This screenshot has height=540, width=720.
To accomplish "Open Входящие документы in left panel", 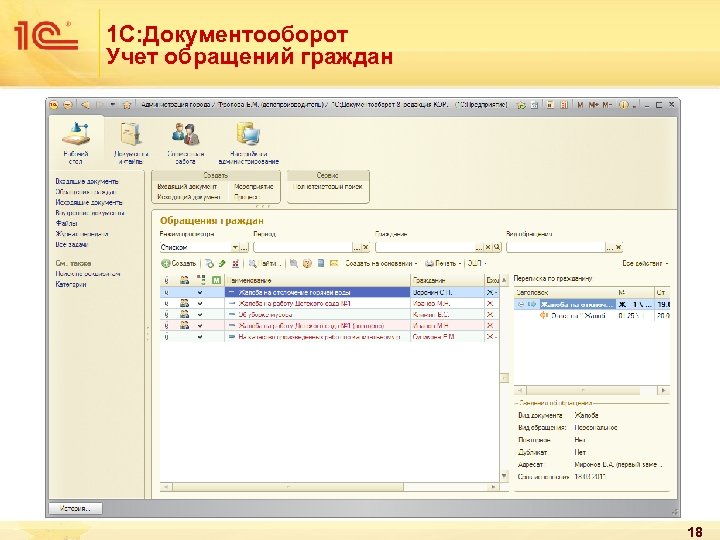I will coord(87,181).
